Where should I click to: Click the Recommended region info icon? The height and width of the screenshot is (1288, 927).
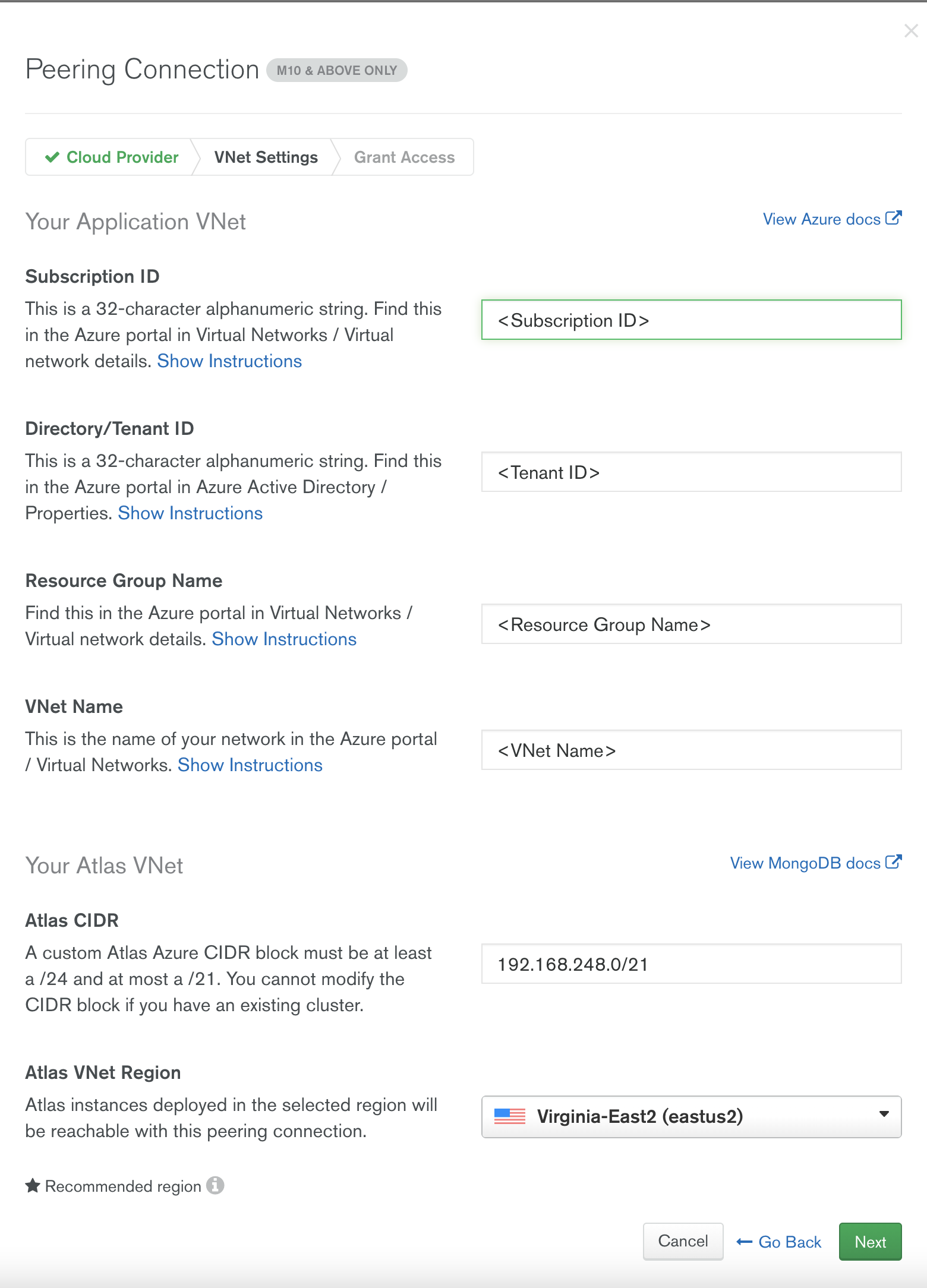(215, 1185)
